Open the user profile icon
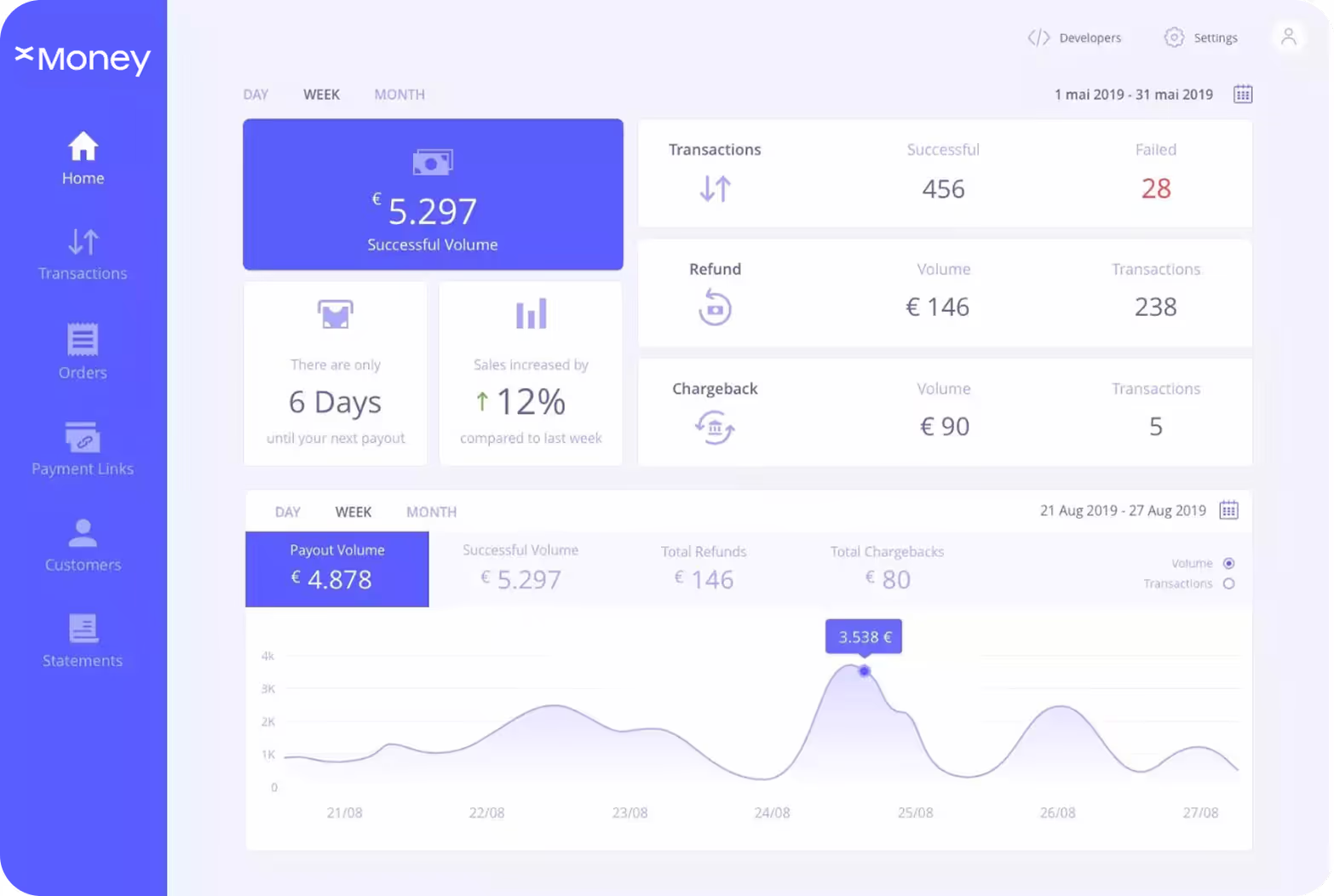 coord(1288,37)
